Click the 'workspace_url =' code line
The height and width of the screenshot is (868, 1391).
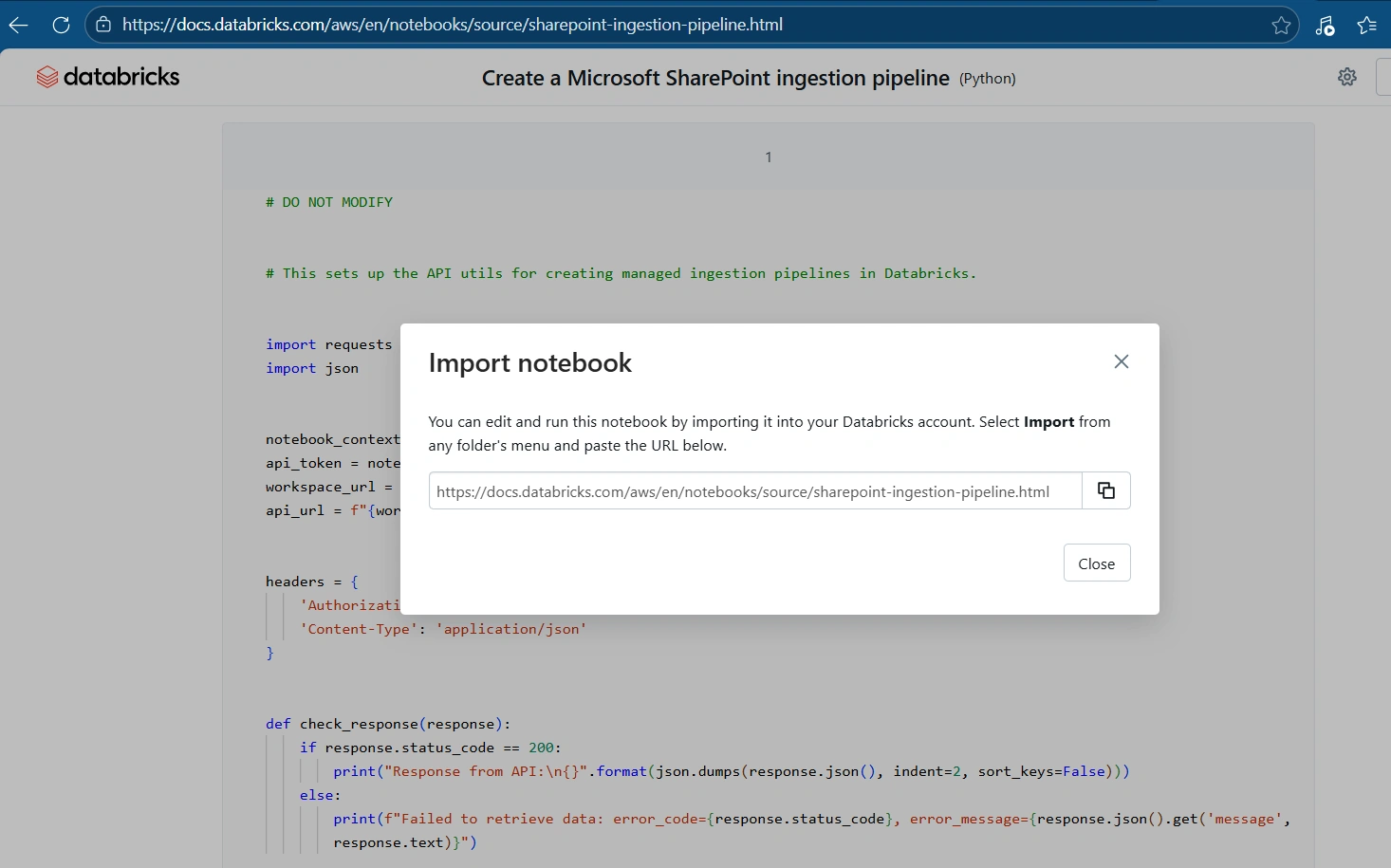[329, 487]
